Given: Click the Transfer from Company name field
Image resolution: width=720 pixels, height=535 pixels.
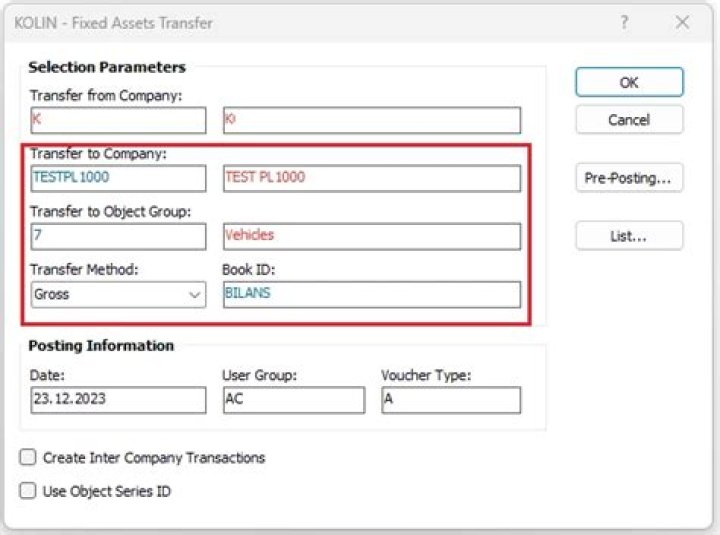Looking at the screenshot, I should tap(371, 120).
